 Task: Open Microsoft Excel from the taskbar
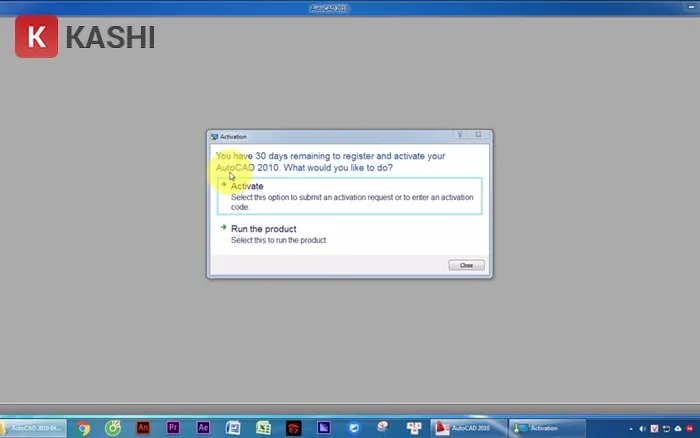click(263, 428)
